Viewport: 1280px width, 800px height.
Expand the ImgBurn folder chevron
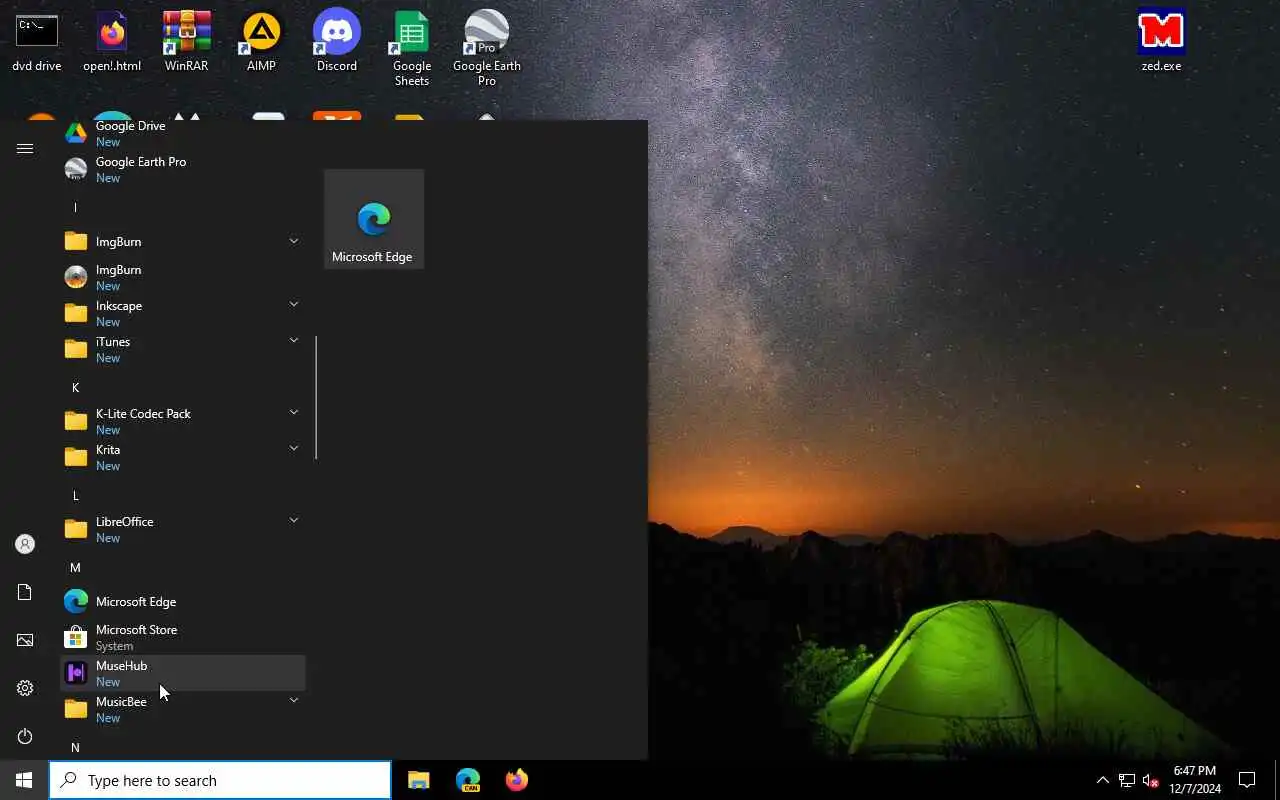[x=294, y=241]
